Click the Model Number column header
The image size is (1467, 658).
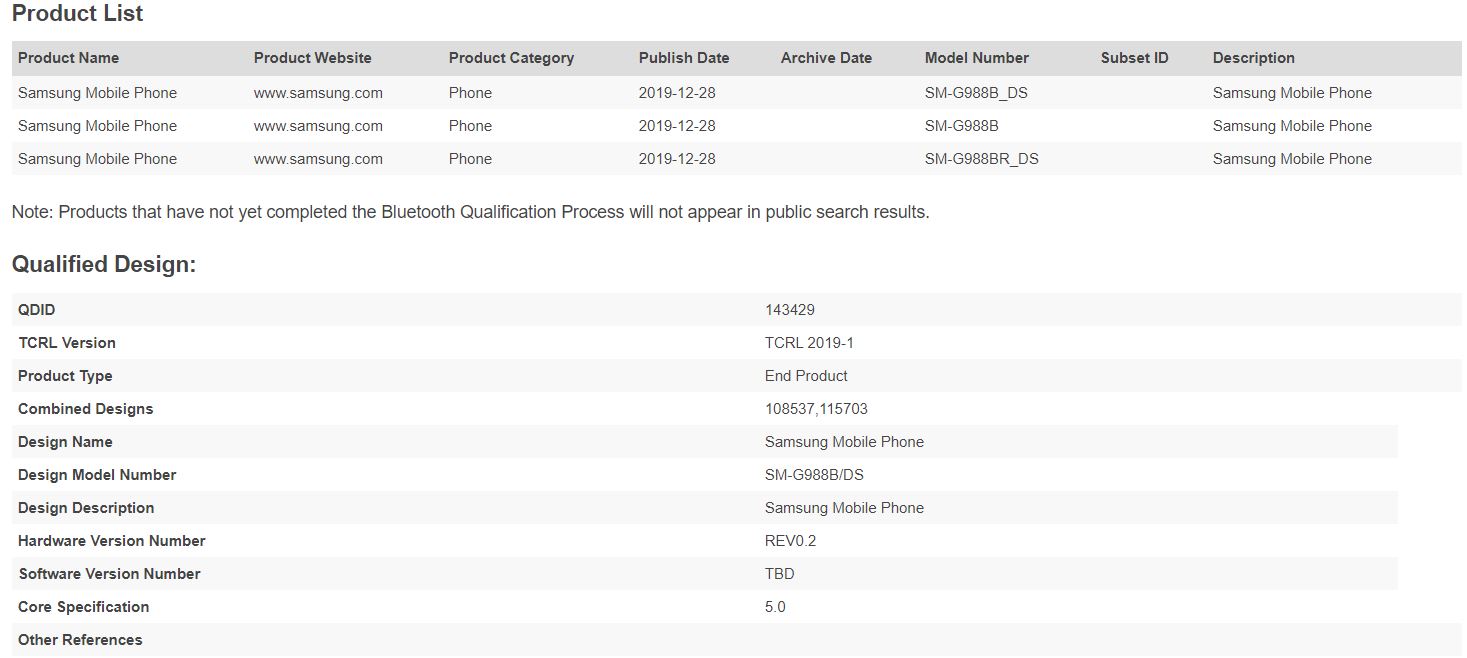pos(976,58)
